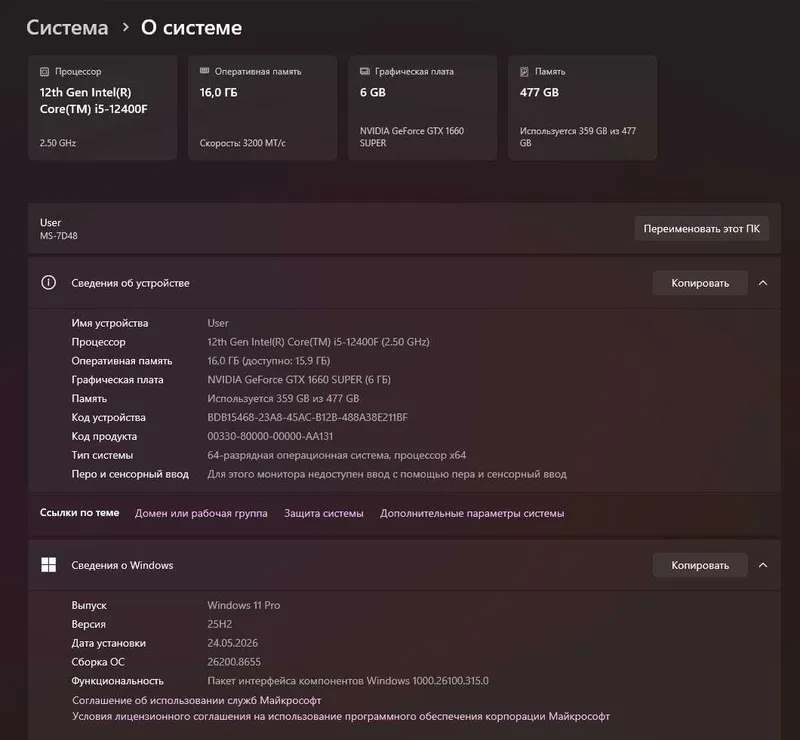Open the Оперативная память 16,0 ГБ card
The image size is (800, 740).
(263, 108)
